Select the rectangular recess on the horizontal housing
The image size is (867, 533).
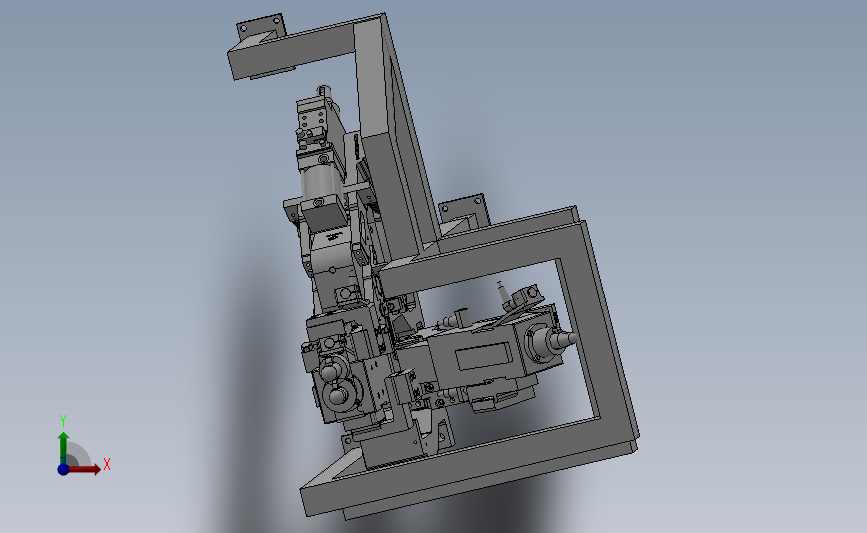[485, 356]
